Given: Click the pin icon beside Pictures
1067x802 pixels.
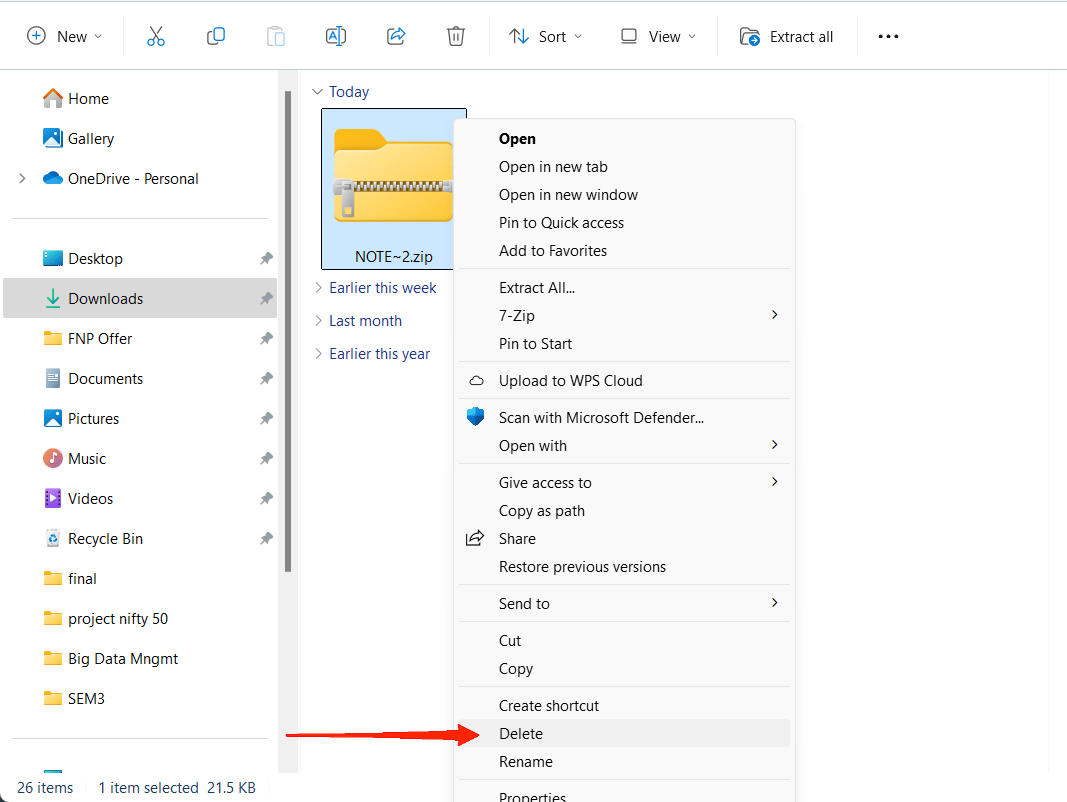Looking at the screenshot, I should [266, 418].
